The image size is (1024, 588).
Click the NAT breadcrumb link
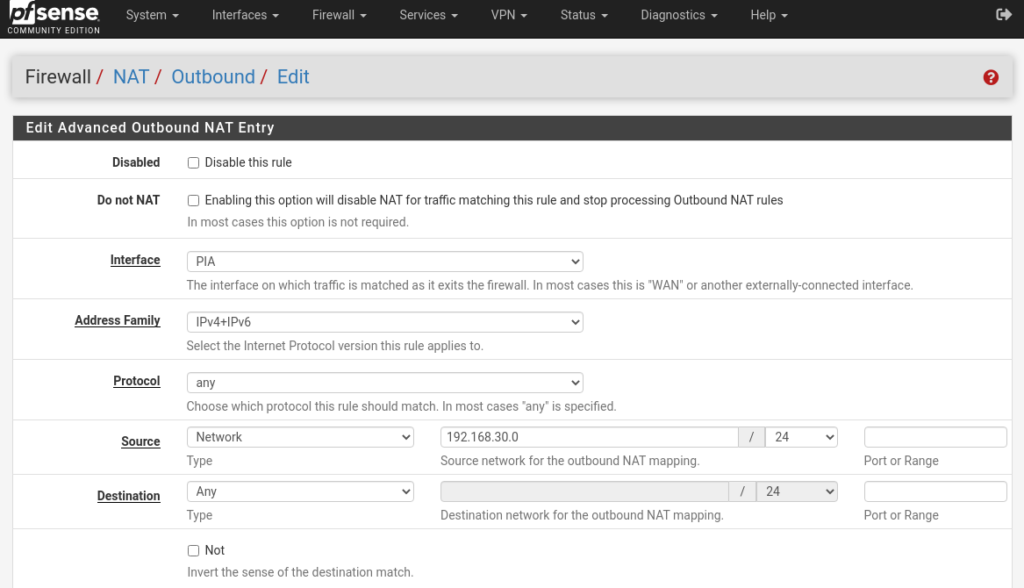pos(131,77)
